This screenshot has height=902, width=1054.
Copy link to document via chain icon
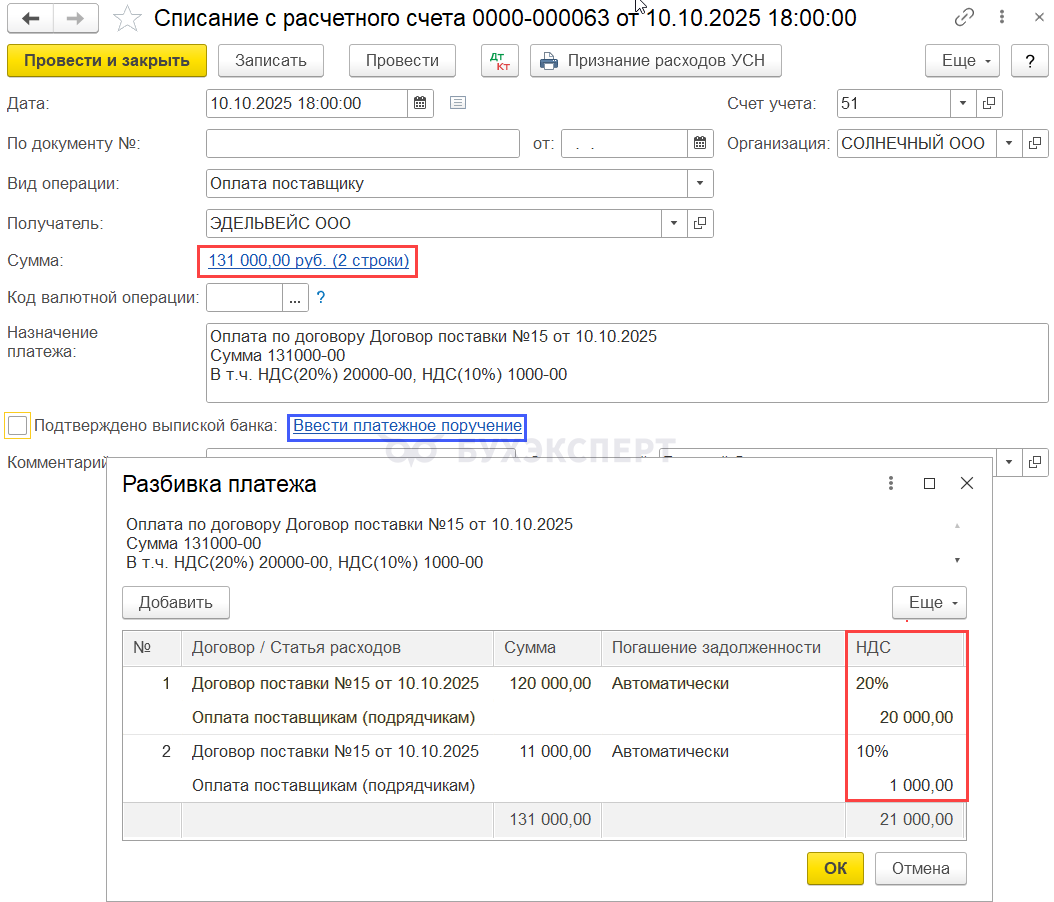pyautogui.click(x=965, y=18)
